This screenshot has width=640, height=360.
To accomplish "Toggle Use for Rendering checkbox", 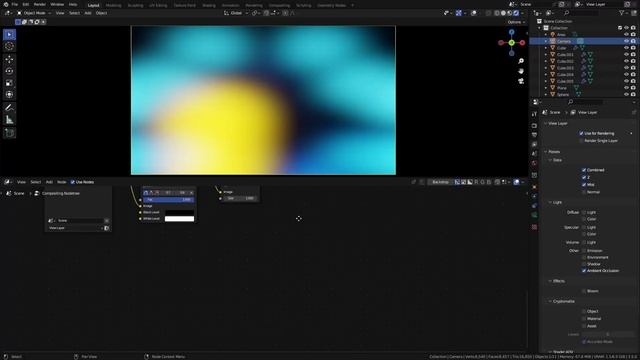I will pyautogui.click(x=581, y=133).
